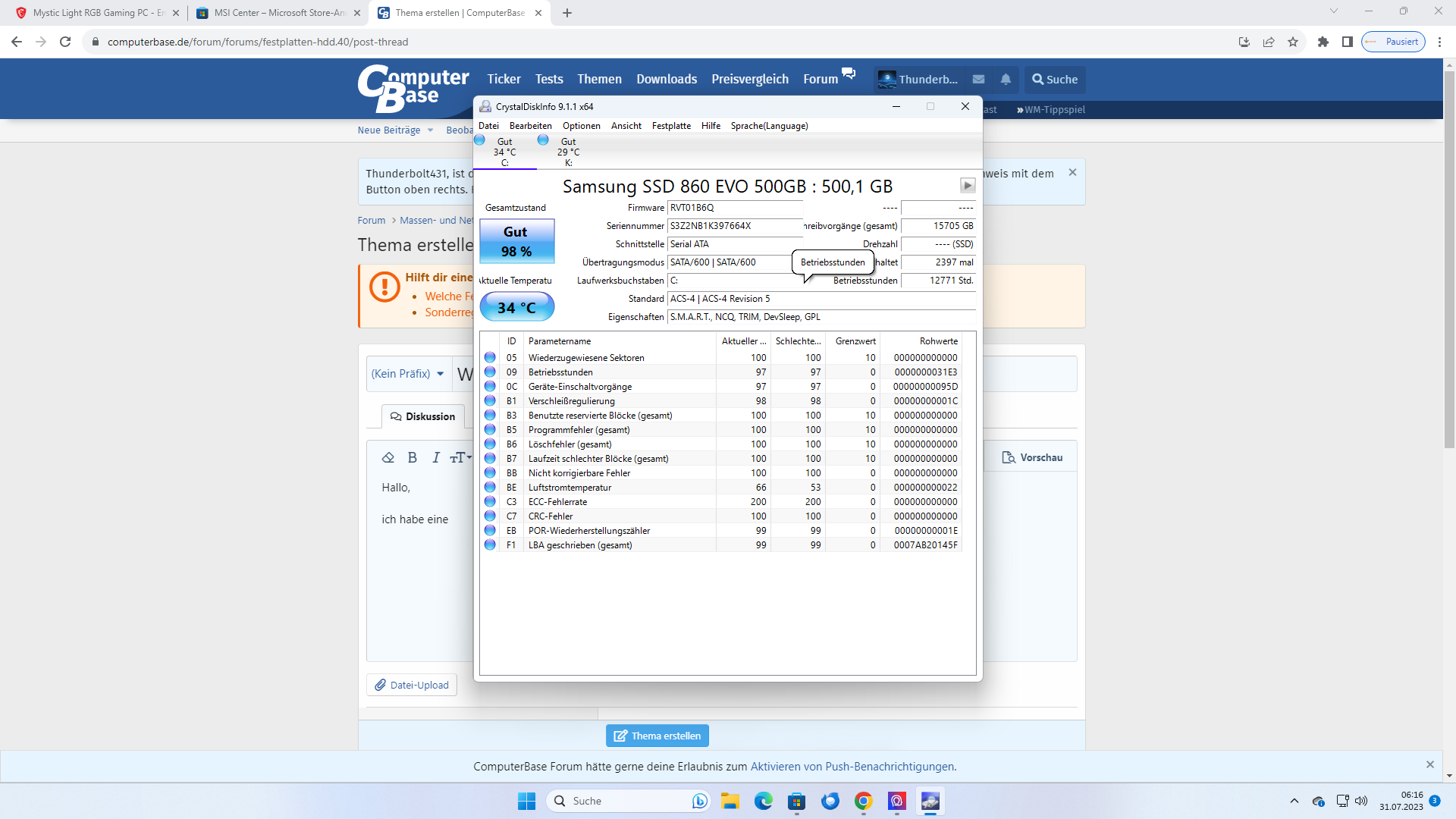The height and width of the screenshot is (819, 1456).
Task: Open the Festplatte menu
Action: click(x=671, y=126)
